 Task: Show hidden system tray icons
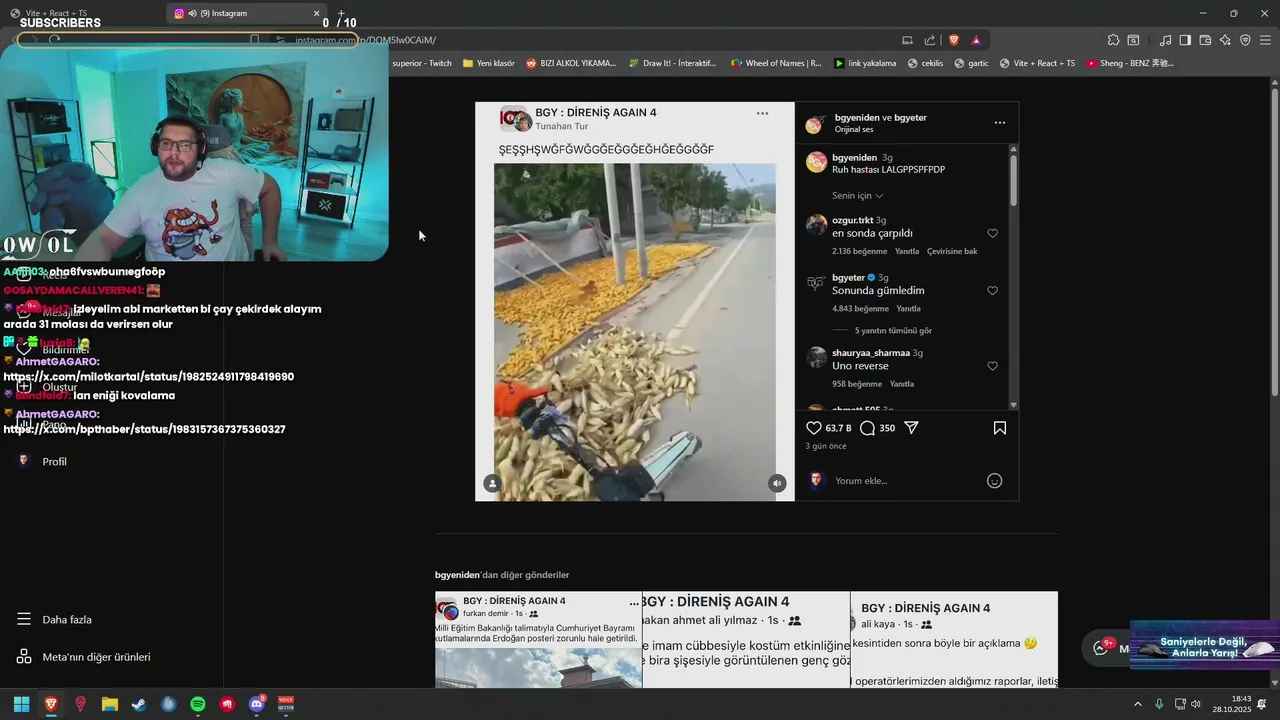coord(1137,704)
